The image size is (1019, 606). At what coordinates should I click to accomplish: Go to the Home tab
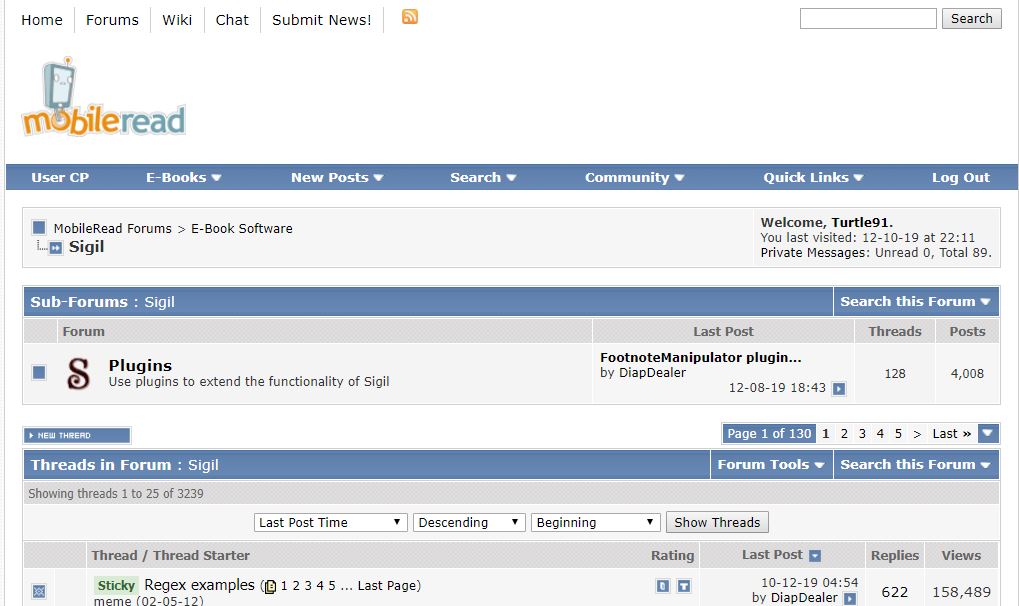tap(42, 20)
